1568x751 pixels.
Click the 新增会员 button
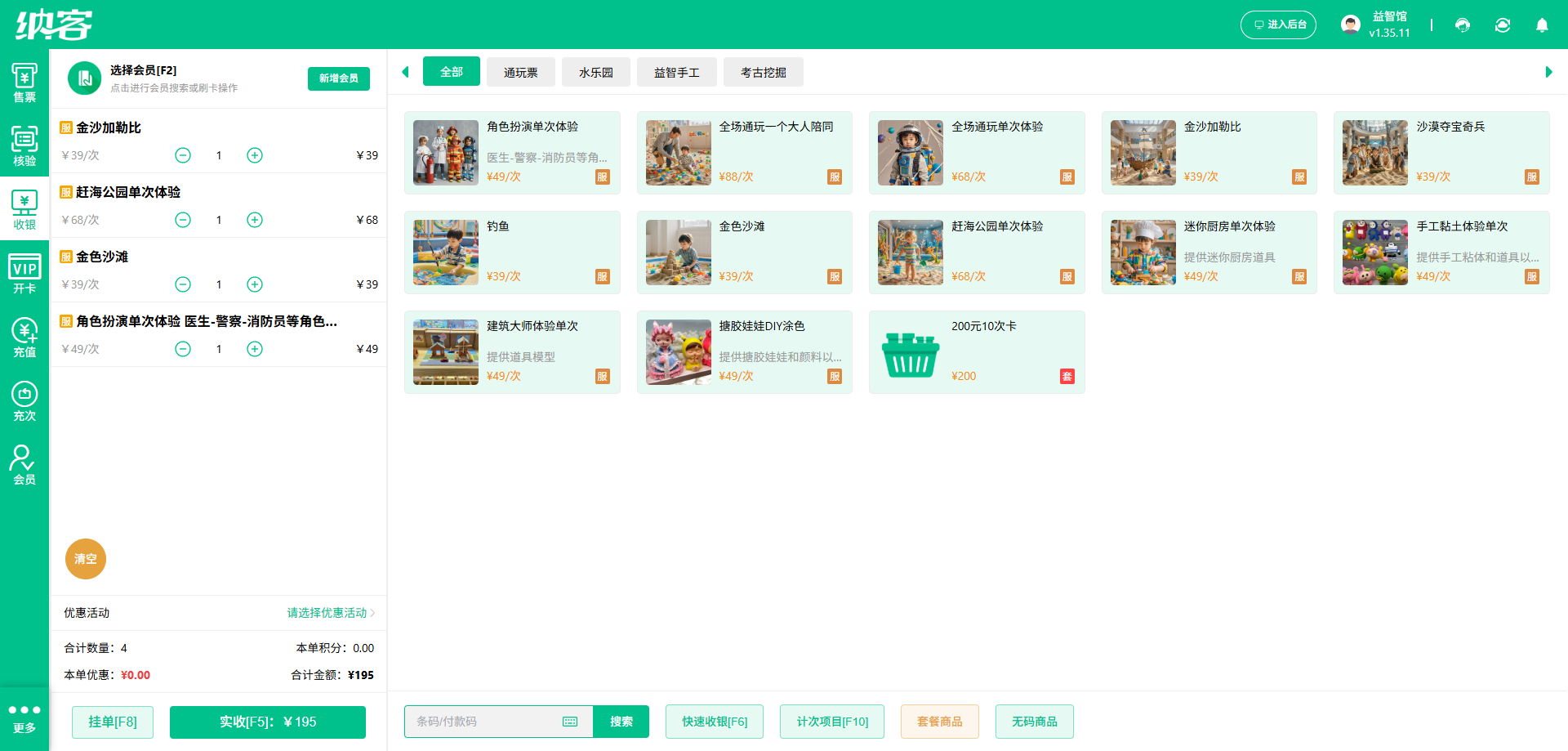point(339,78)
